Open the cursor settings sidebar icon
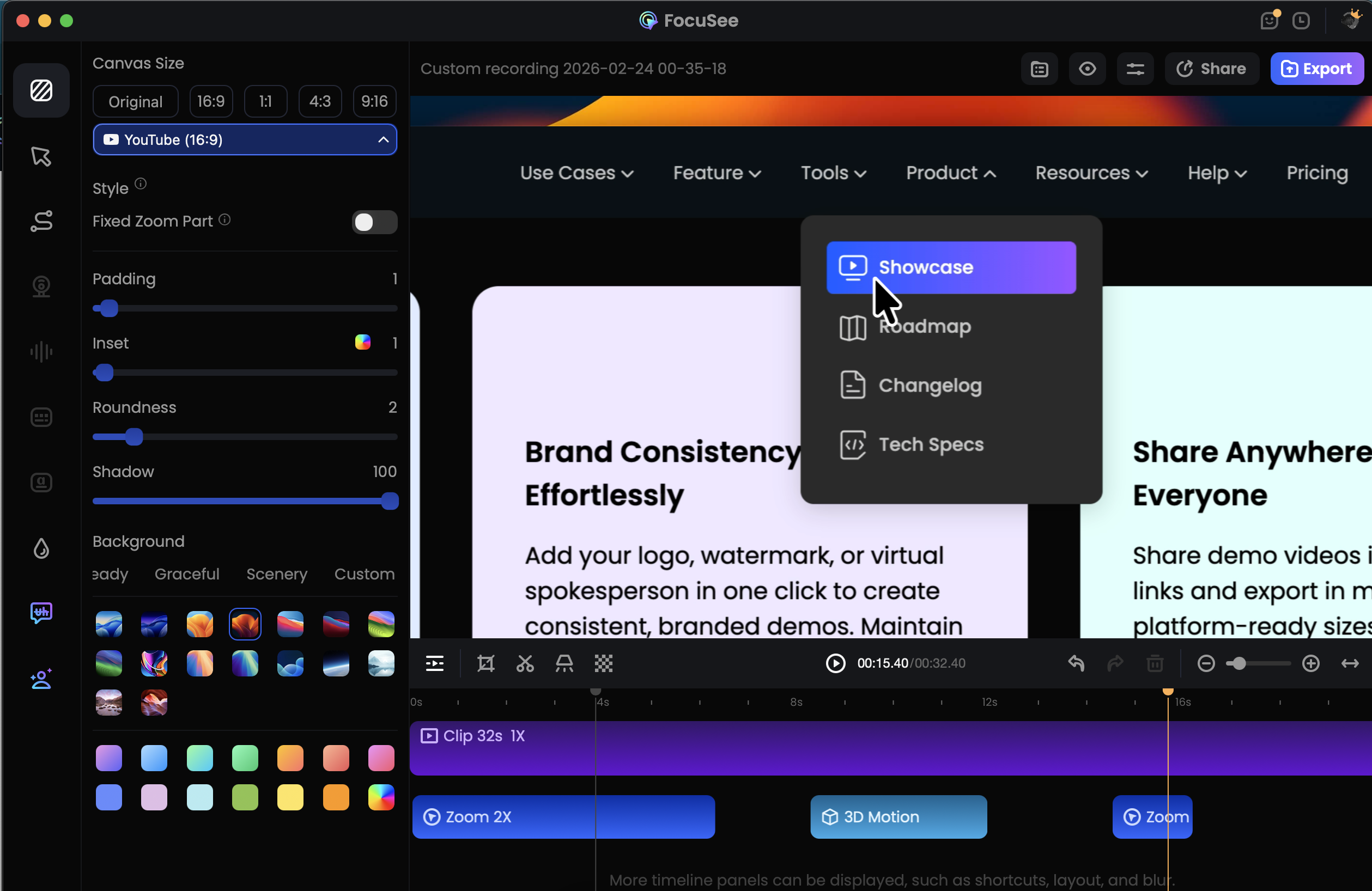This screenshot has height=891, width=1372. pyautogui.click(x=41, y=156)
